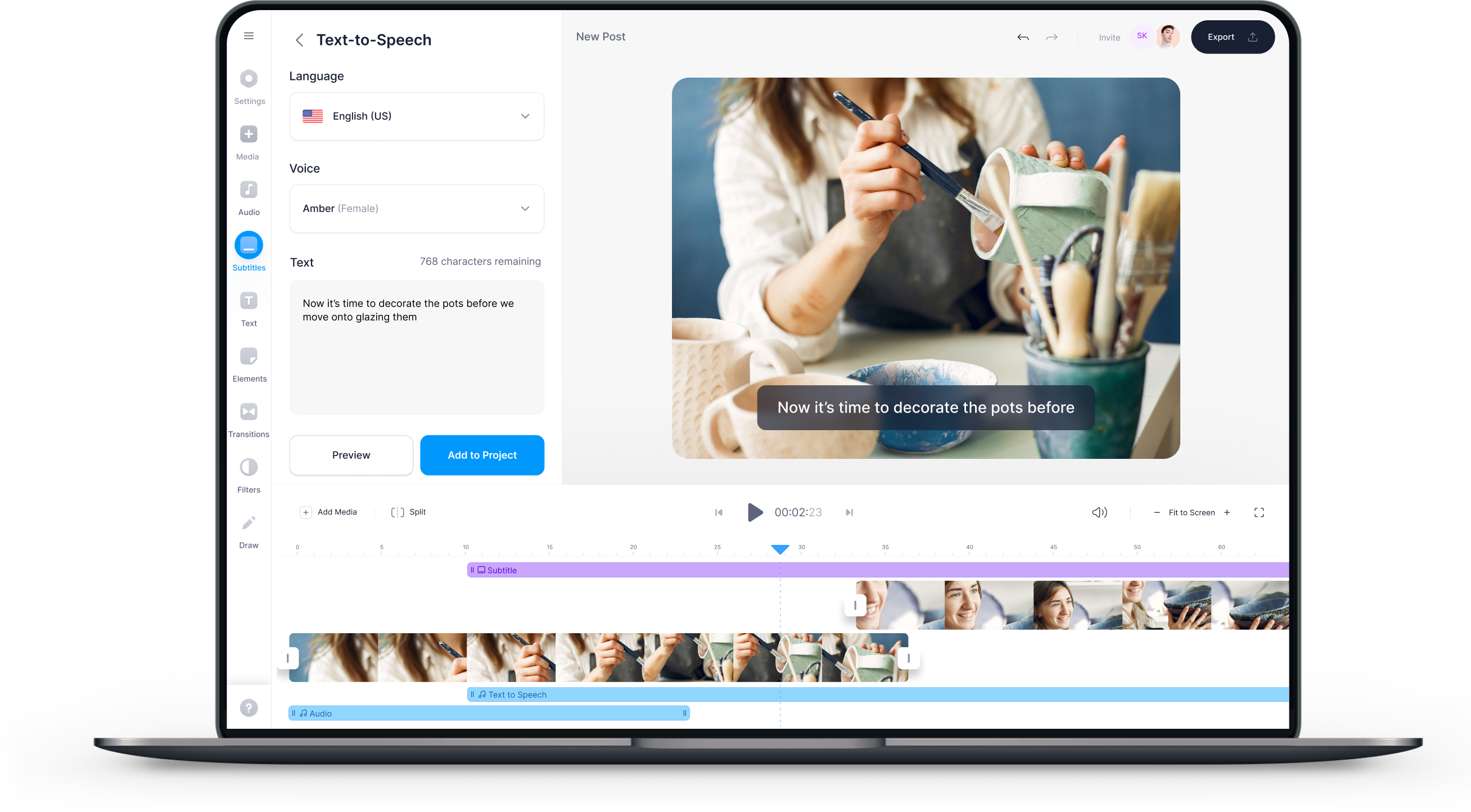Image resolution: width=1471 pixels, height=812 pixels.
Task: Toggle undo action
Action: coord(1023,37)
